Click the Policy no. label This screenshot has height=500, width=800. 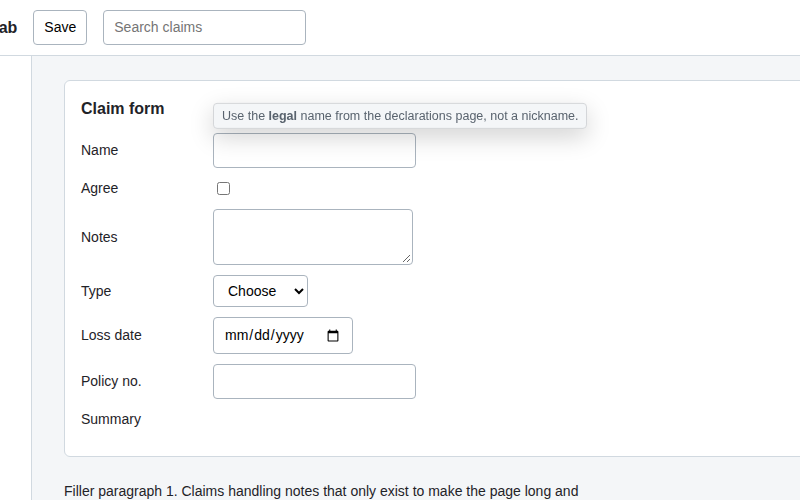(x=111, y=381)
